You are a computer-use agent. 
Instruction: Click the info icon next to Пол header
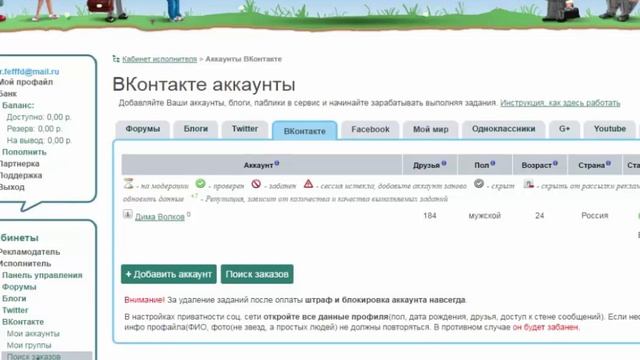click(493, 163)
